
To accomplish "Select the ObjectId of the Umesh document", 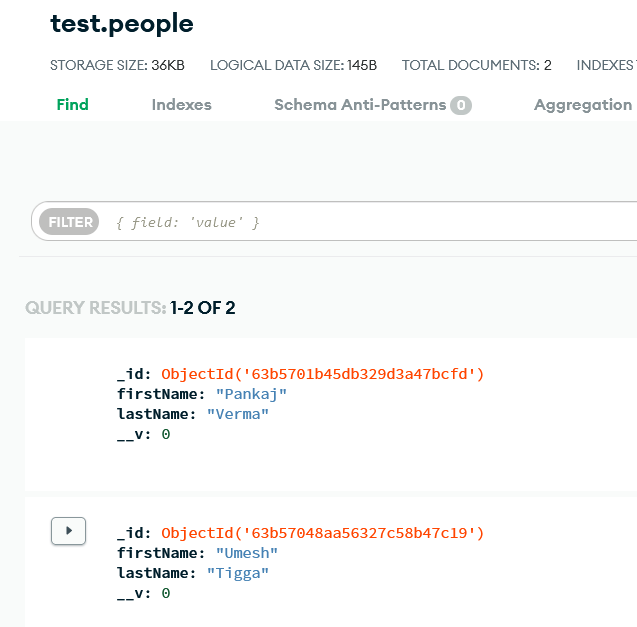I will click(322, 533).
